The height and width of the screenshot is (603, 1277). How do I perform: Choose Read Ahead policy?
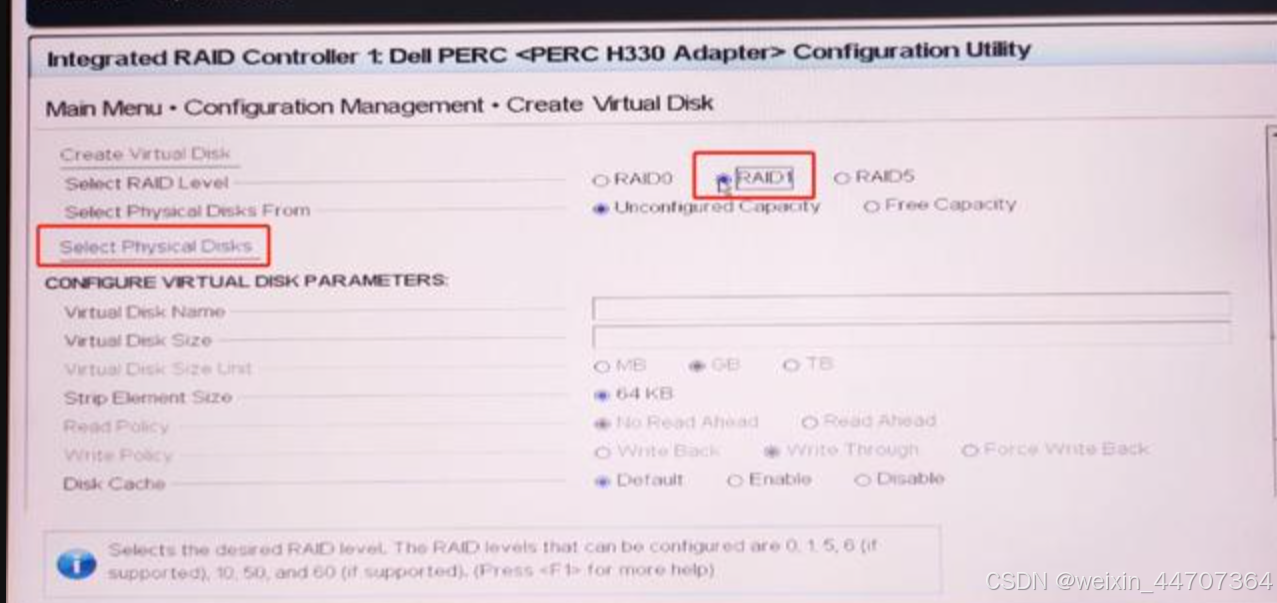pos(809,422)
